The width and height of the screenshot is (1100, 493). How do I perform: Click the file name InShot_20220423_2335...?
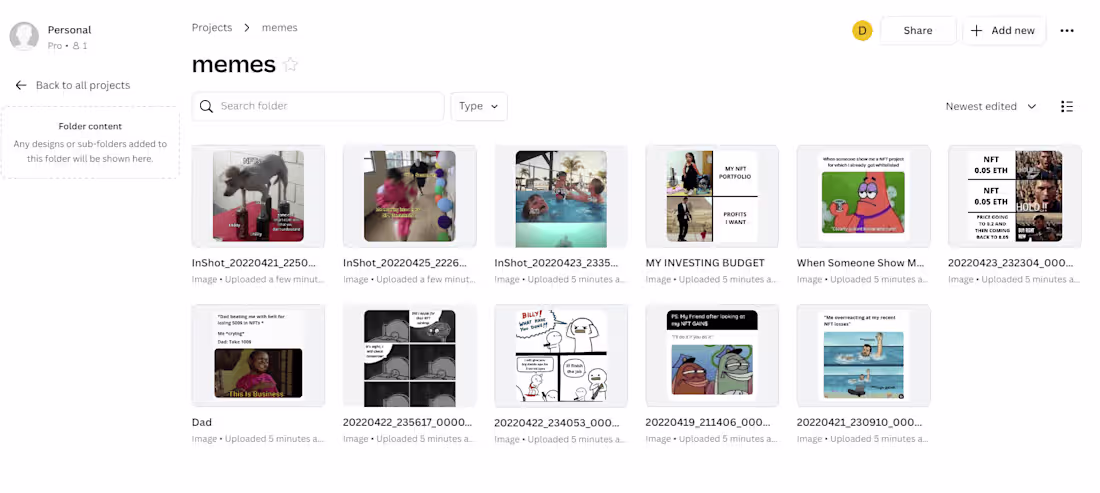556,264
